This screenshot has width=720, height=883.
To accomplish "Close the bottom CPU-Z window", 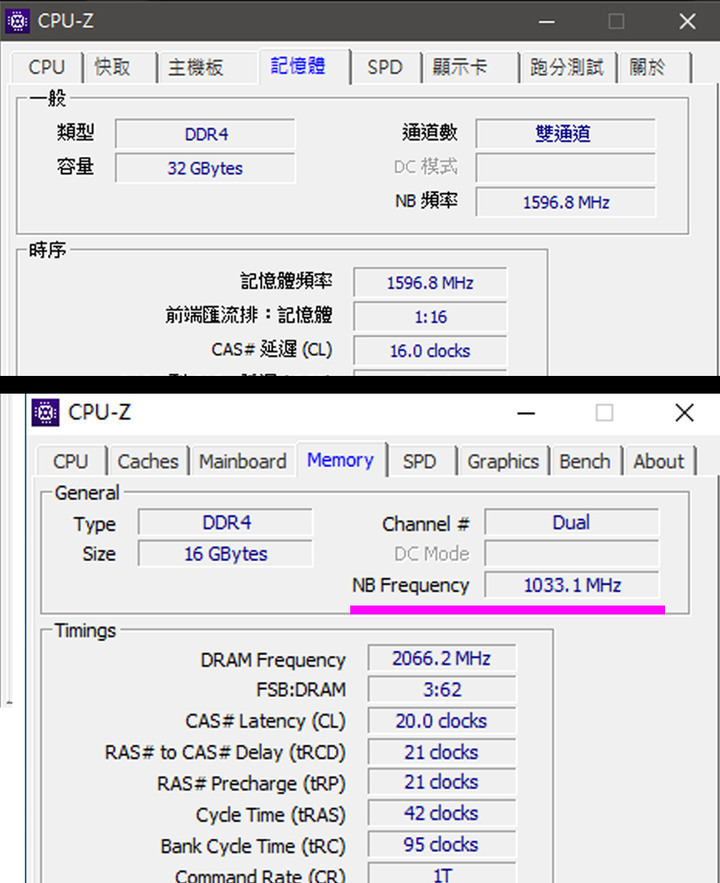I will (x=685, y=413).
